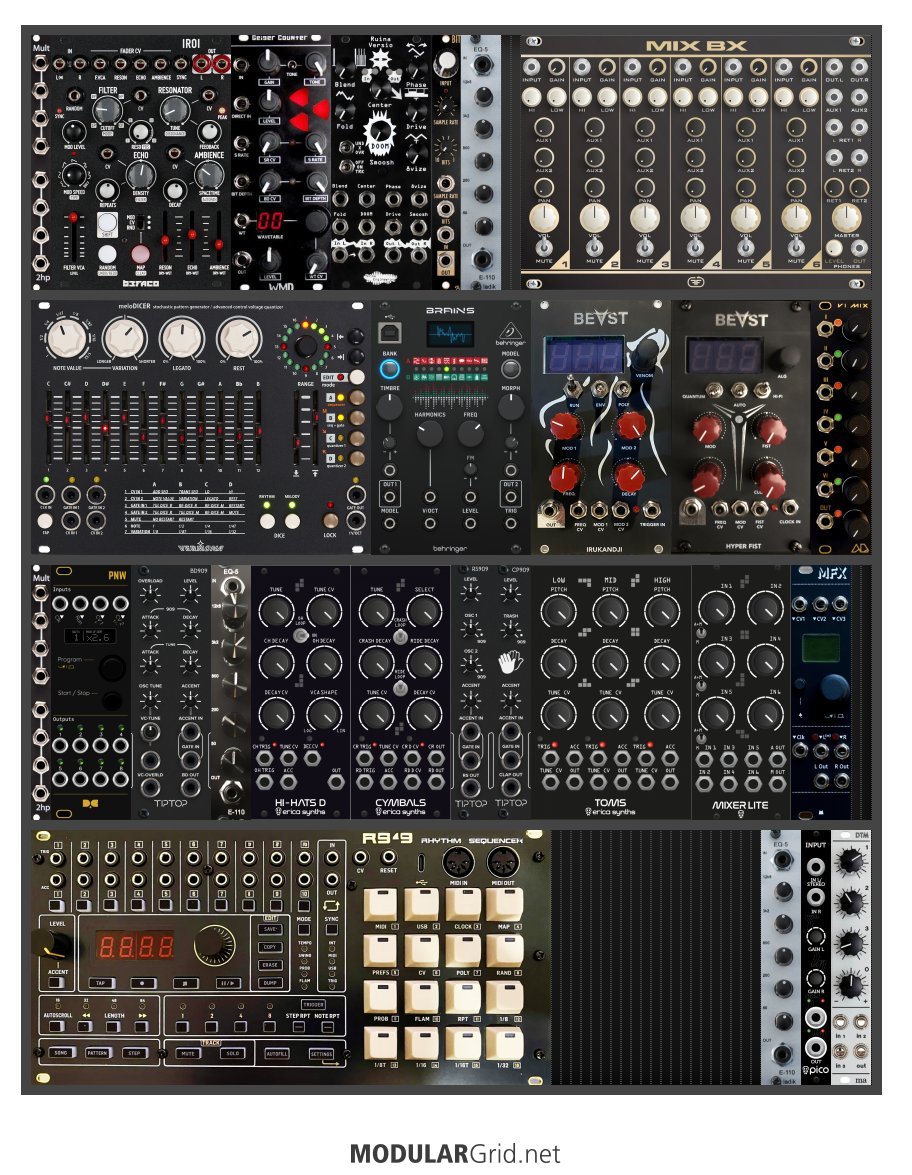Click the IROI FILTER VCA fader

pyautogui.click(x=73, y=237)
